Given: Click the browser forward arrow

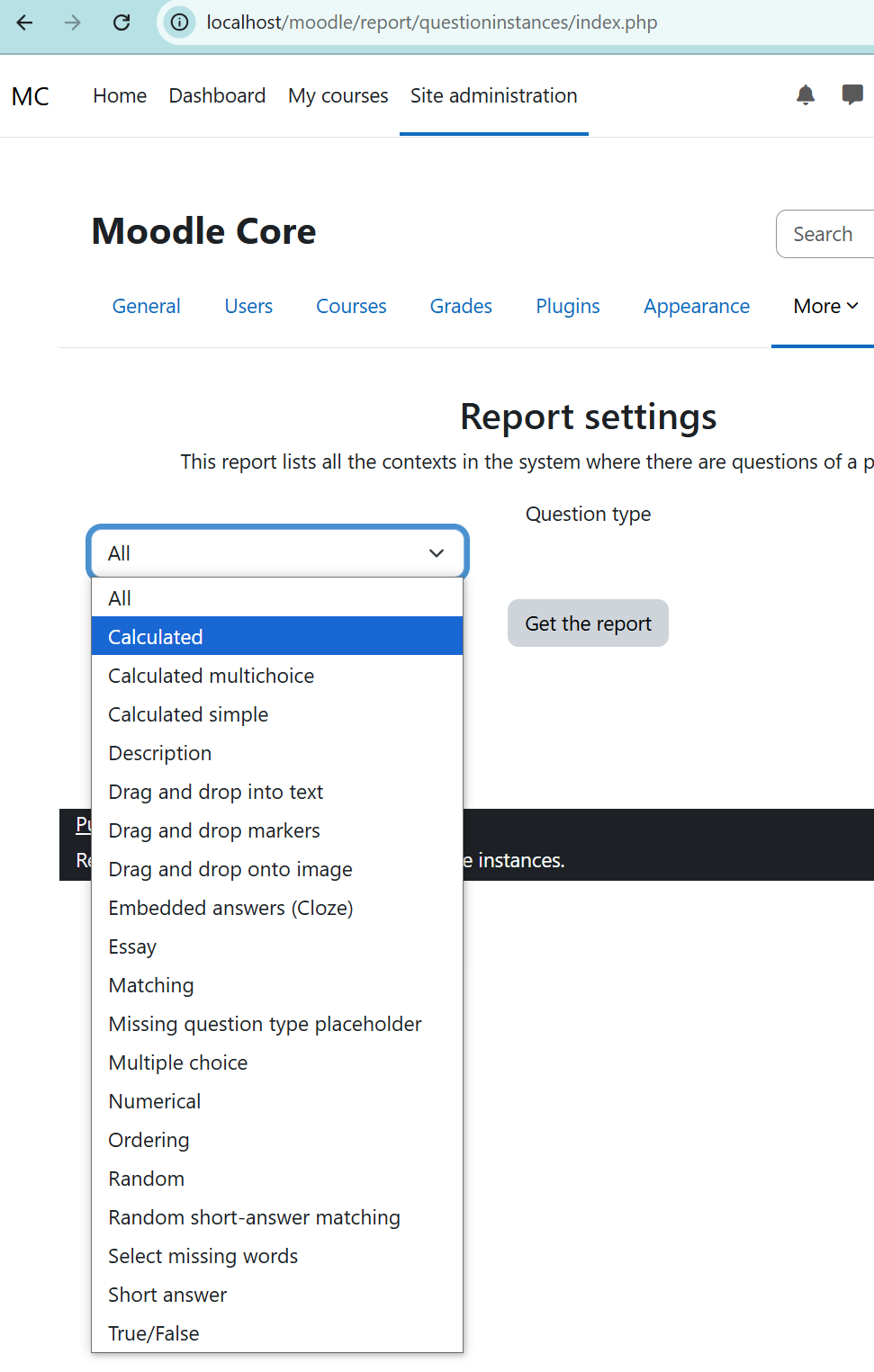Looking at the screenshot, I should tap(73, 22).
